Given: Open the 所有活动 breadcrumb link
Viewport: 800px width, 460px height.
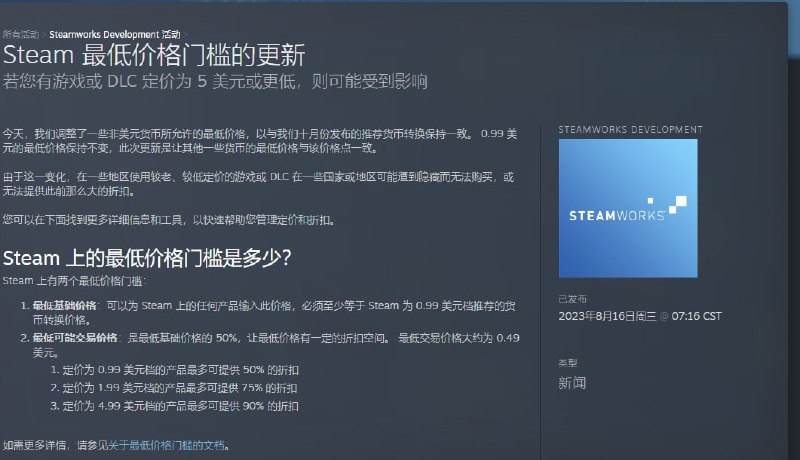Looking at the screenshot, I should pyautogui.click(x=20, y=35).
